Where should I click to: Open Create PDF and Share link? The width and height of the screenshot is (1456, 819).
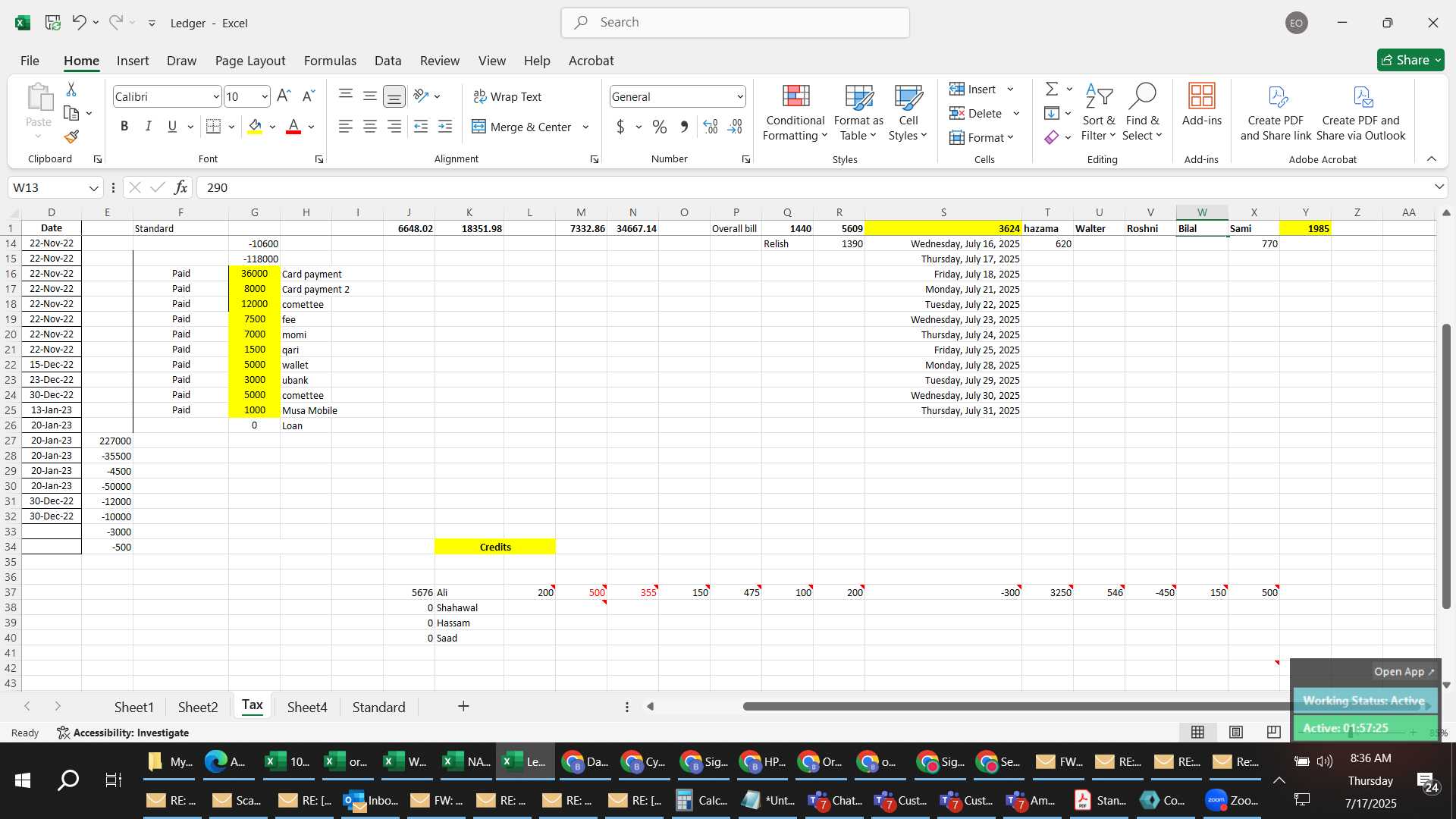pyautogui.click(x=1276, y=112)
